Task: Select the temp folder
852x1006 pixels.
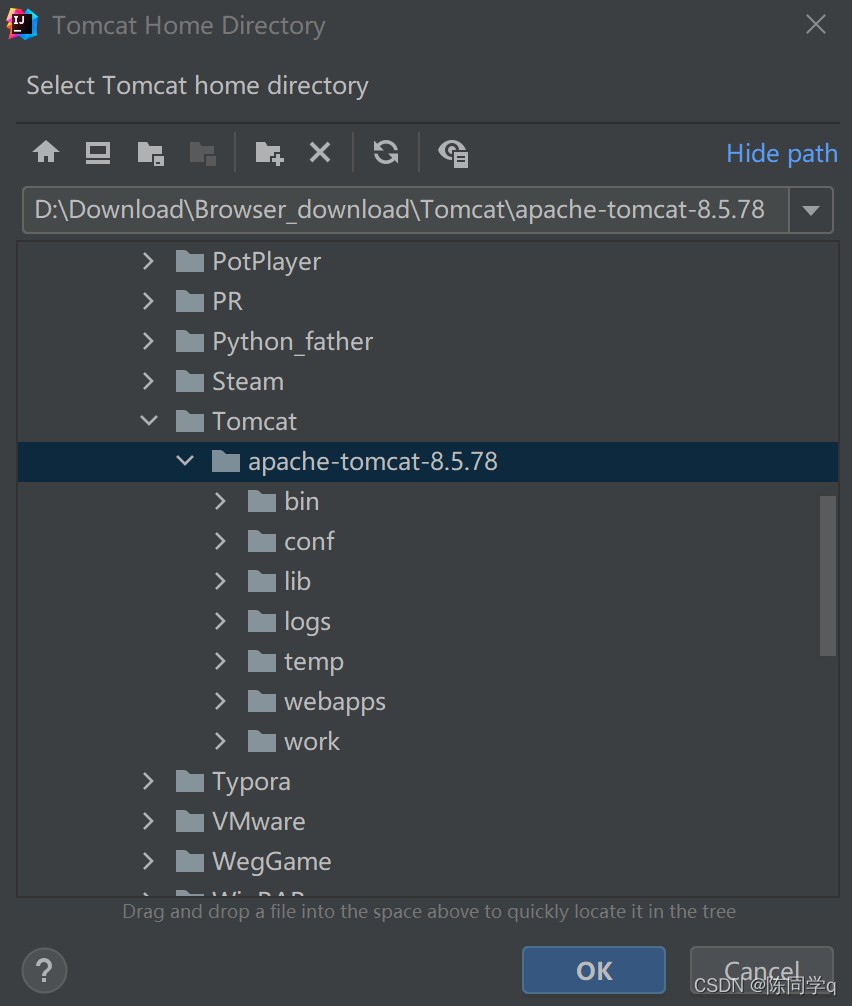Action: point(296,661)
